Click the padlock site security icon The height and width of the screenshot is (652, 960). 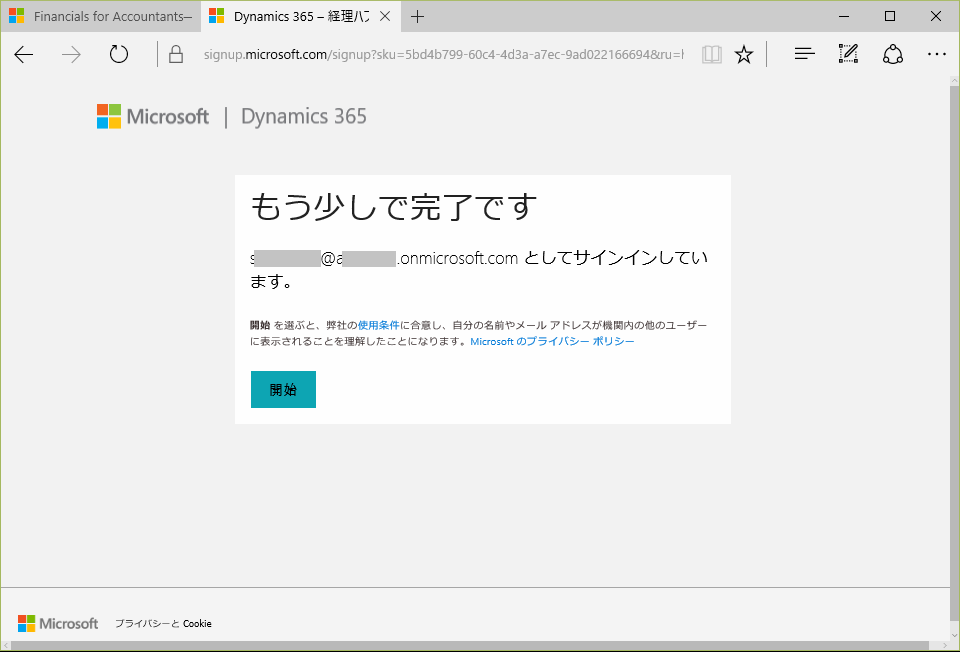176,54
